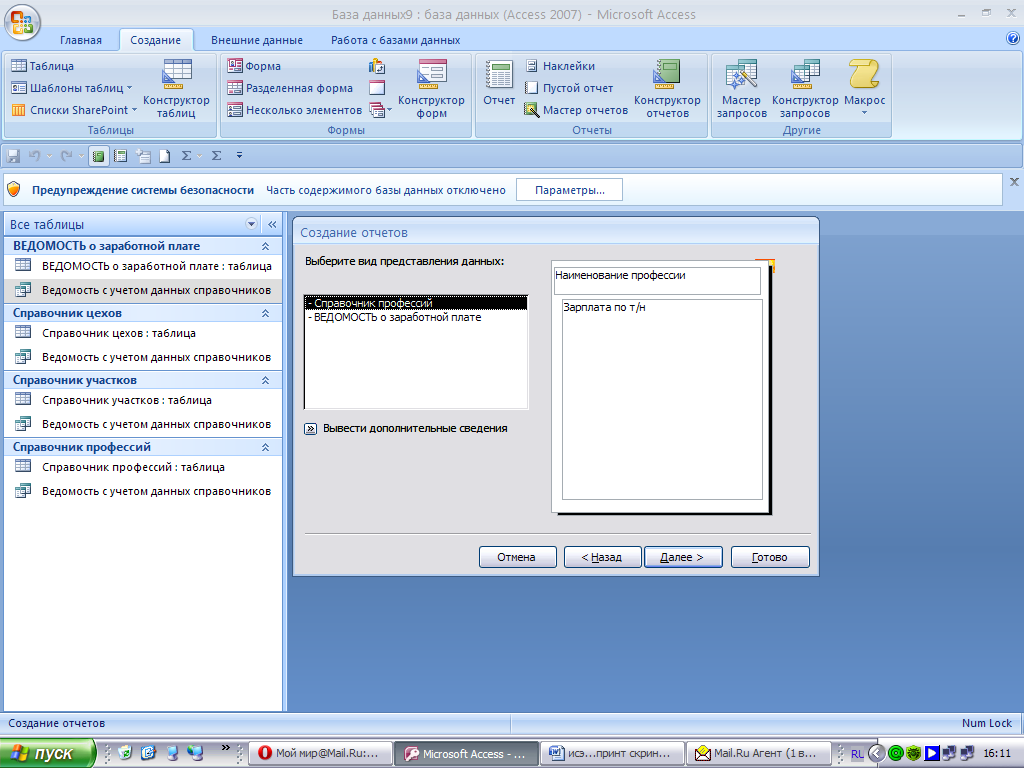Collapse the Справочник профессий group
1024x768 pixels.
[265, 447]
